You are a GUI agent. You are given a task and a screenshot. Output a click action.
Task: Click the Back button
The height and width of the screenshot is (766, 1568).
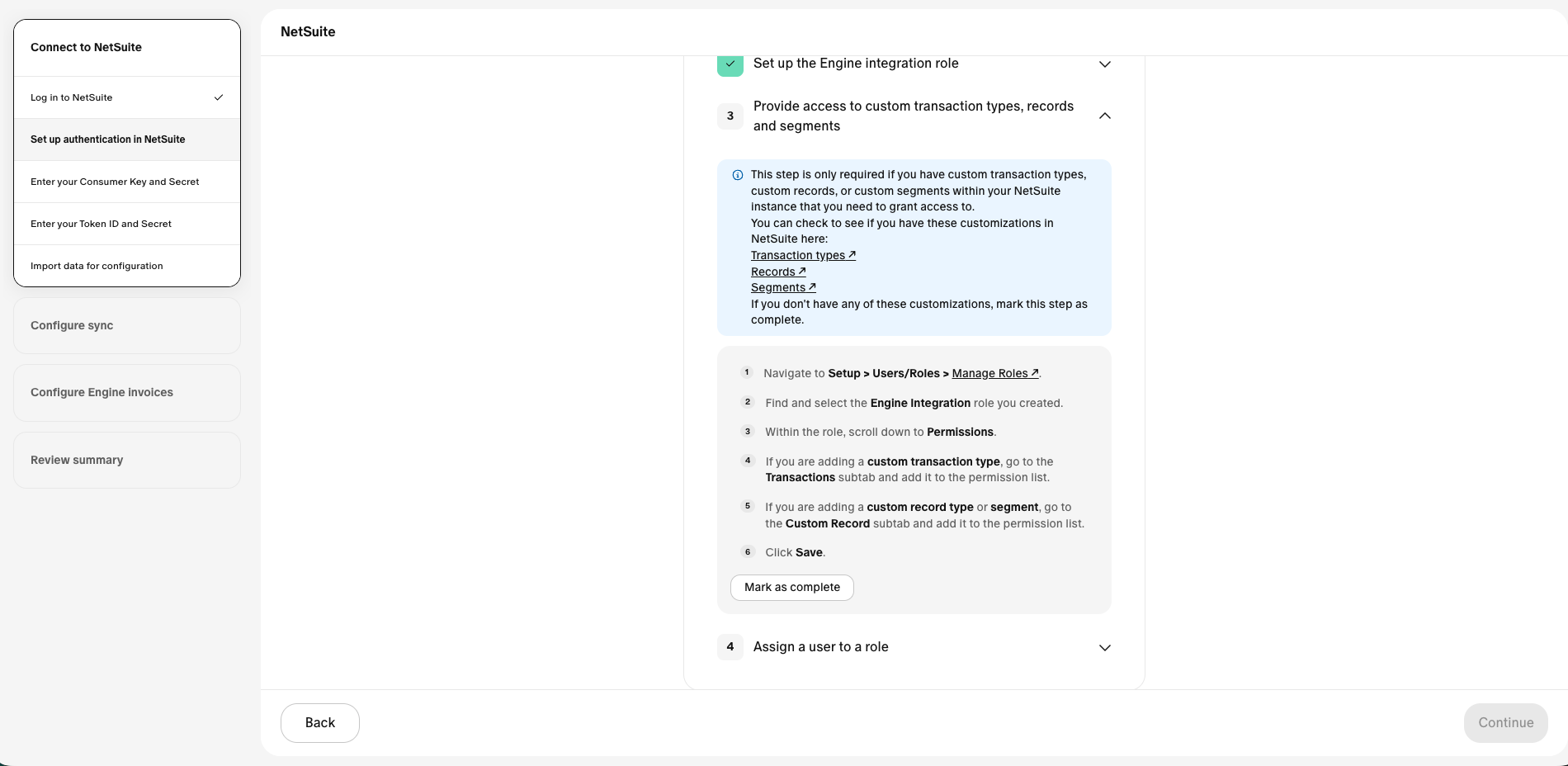[320, 723]
